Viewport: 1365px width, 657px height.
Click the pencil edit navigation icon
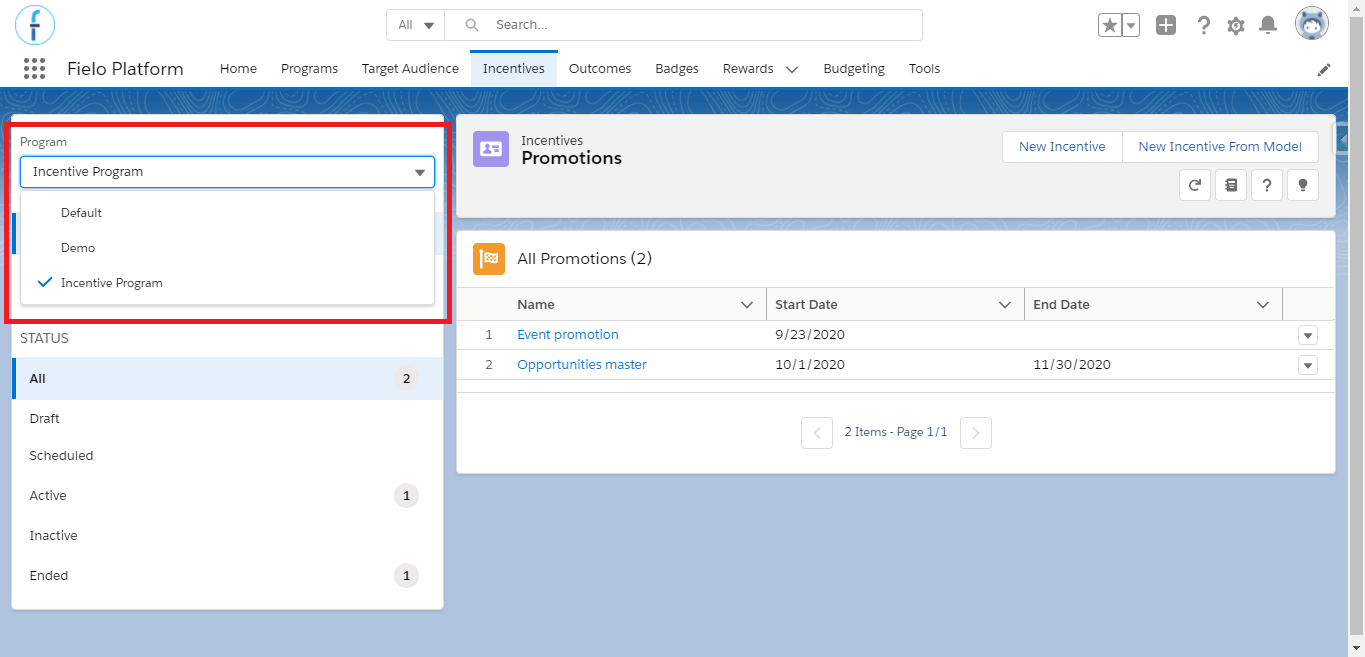(x=1324, y=69)
